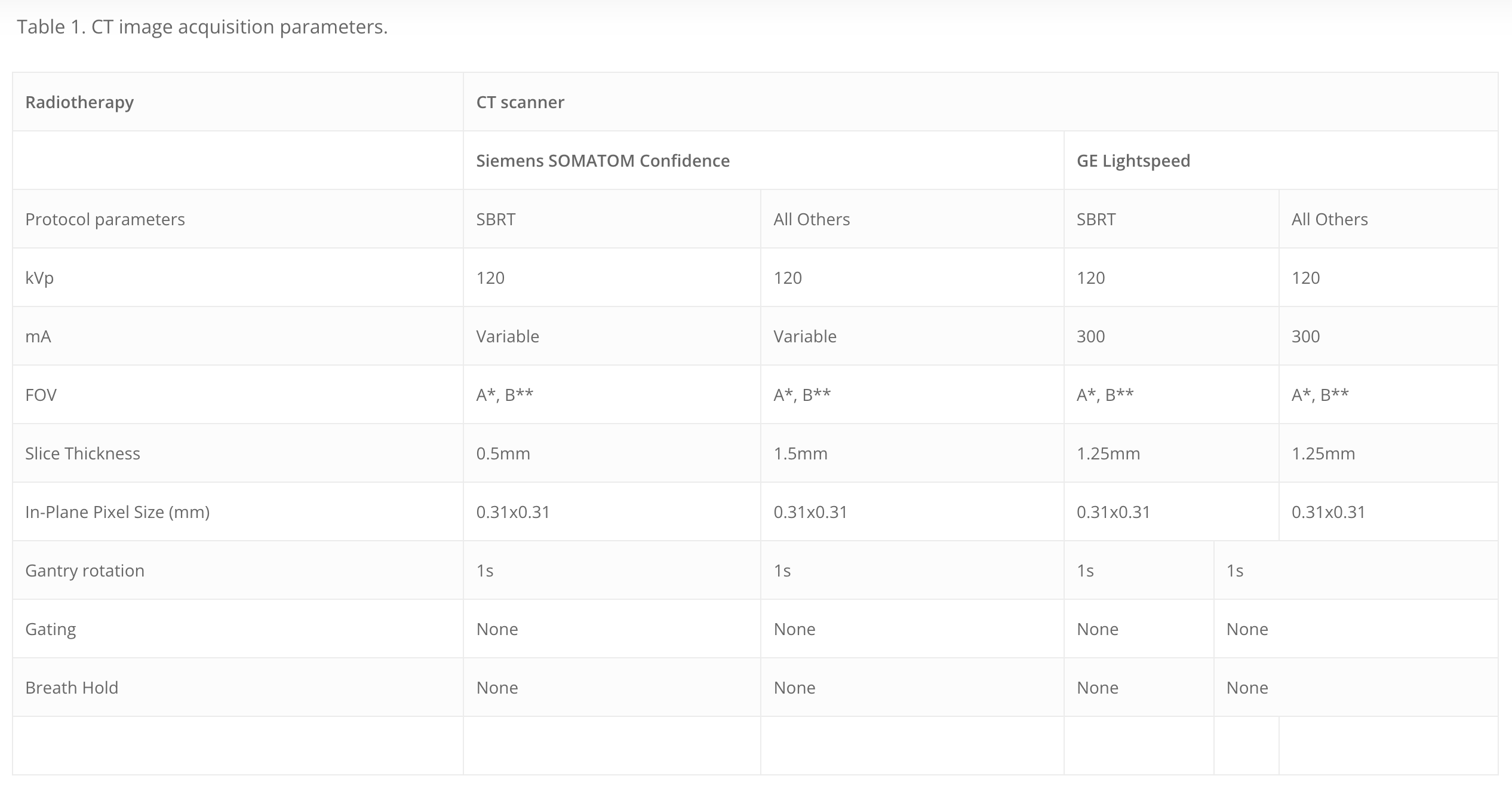Select the Slice Thickness row label
The height and width of the screenshot is (791, 1512).
click(82, 453)
